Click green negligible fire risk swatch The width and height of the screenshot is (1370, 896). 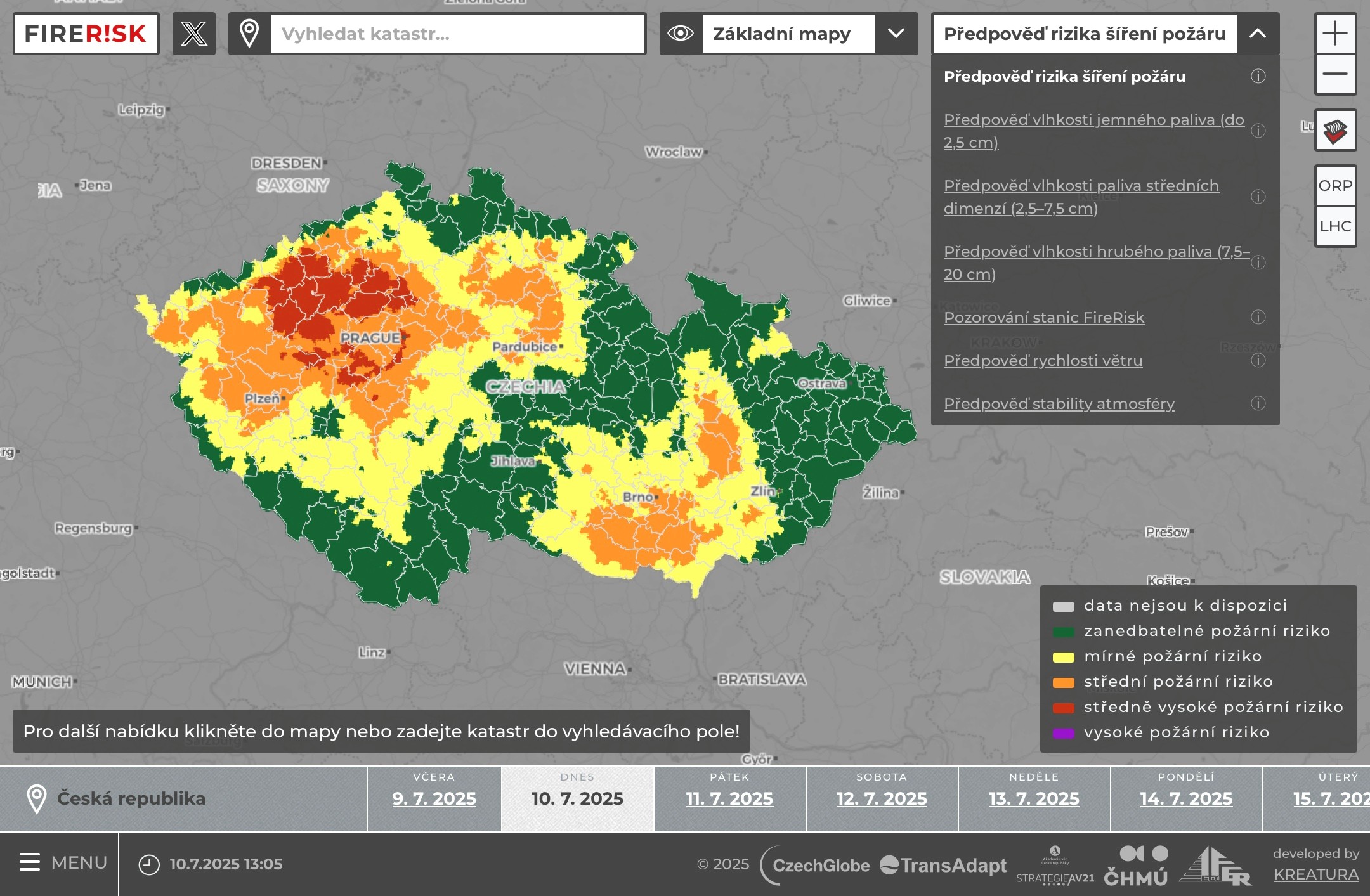pos(1064,632)
